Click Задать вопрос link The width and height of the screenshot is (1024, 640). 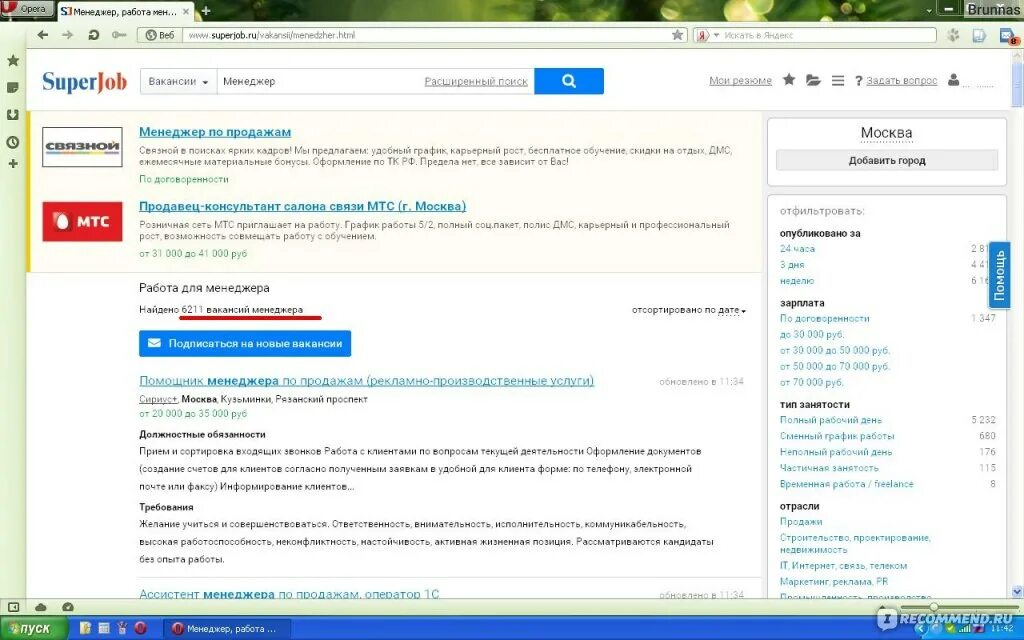coord(901,81)
